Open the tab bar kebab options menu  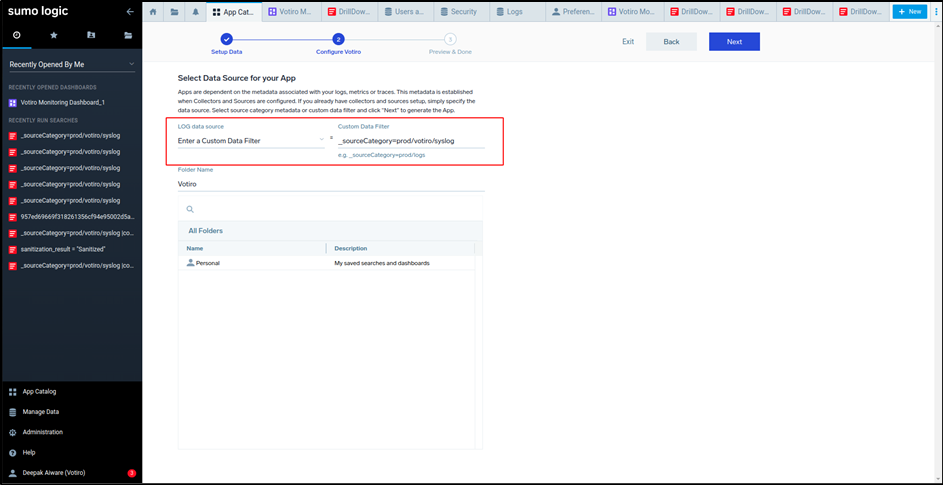(x=935, y=11)
